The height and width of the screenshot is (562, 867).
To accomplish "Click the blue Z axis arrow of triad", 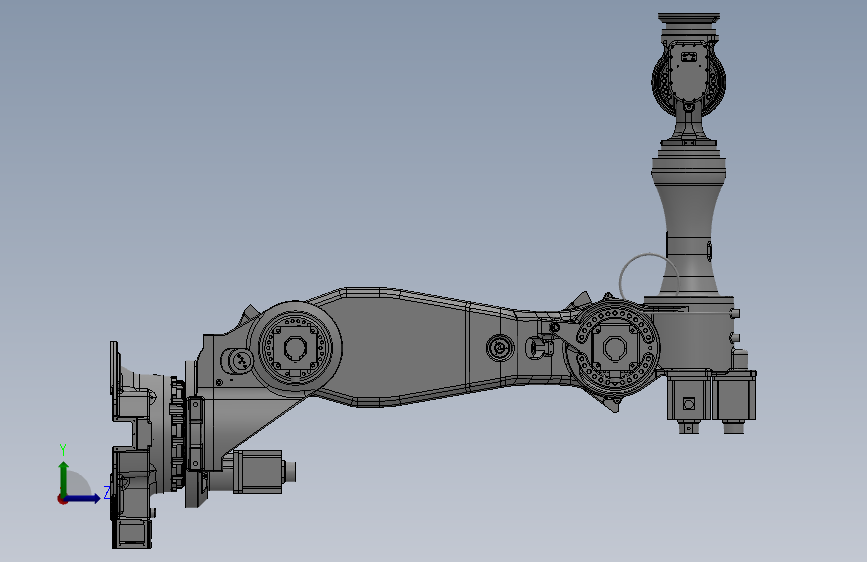I will coord(83,498).
